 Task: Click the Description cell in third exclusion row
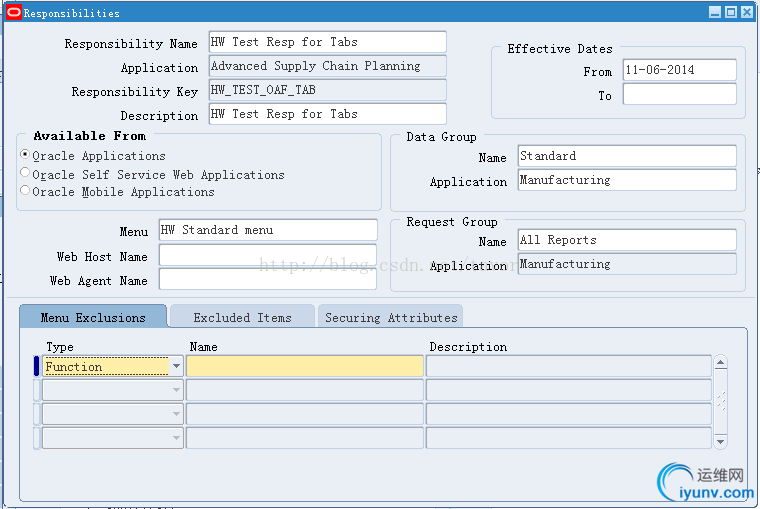tap(569, 414)
